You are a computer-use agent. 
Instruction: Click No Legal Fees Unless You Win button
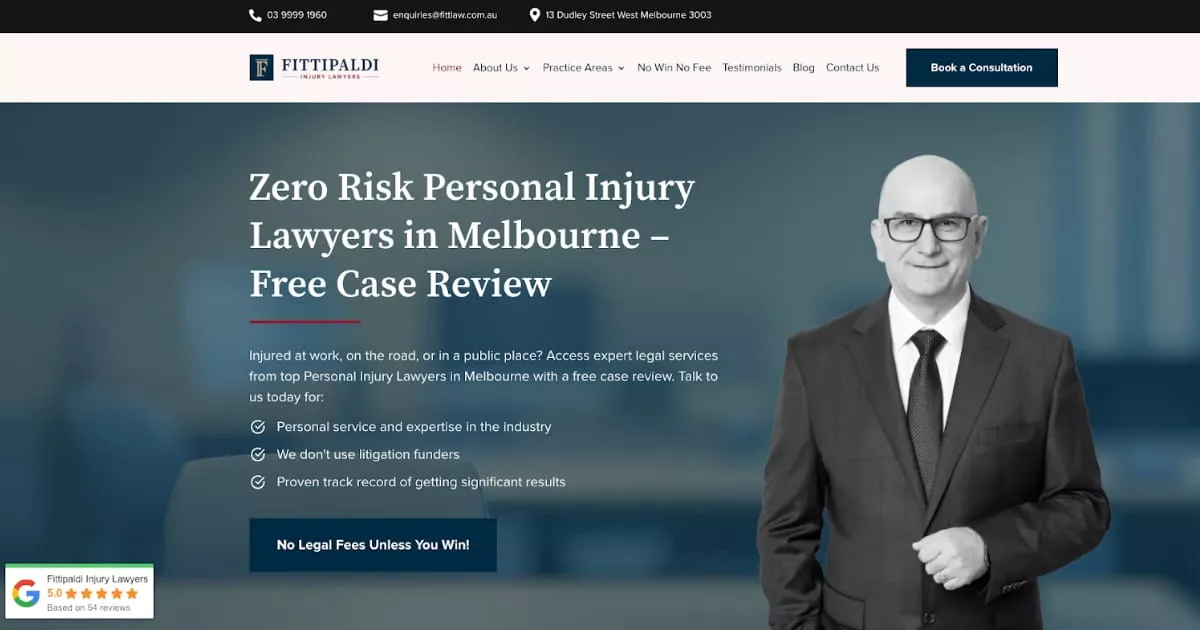pos(373,545)
